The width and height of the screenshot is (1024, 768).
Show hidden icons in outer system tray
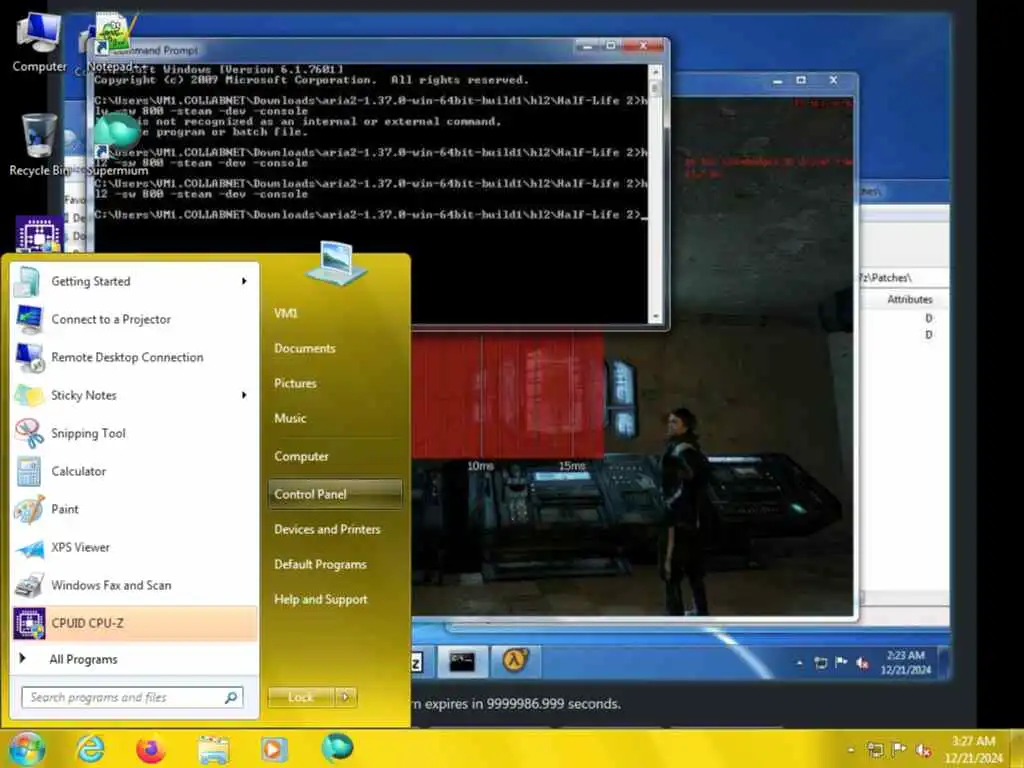pos(851,750)
